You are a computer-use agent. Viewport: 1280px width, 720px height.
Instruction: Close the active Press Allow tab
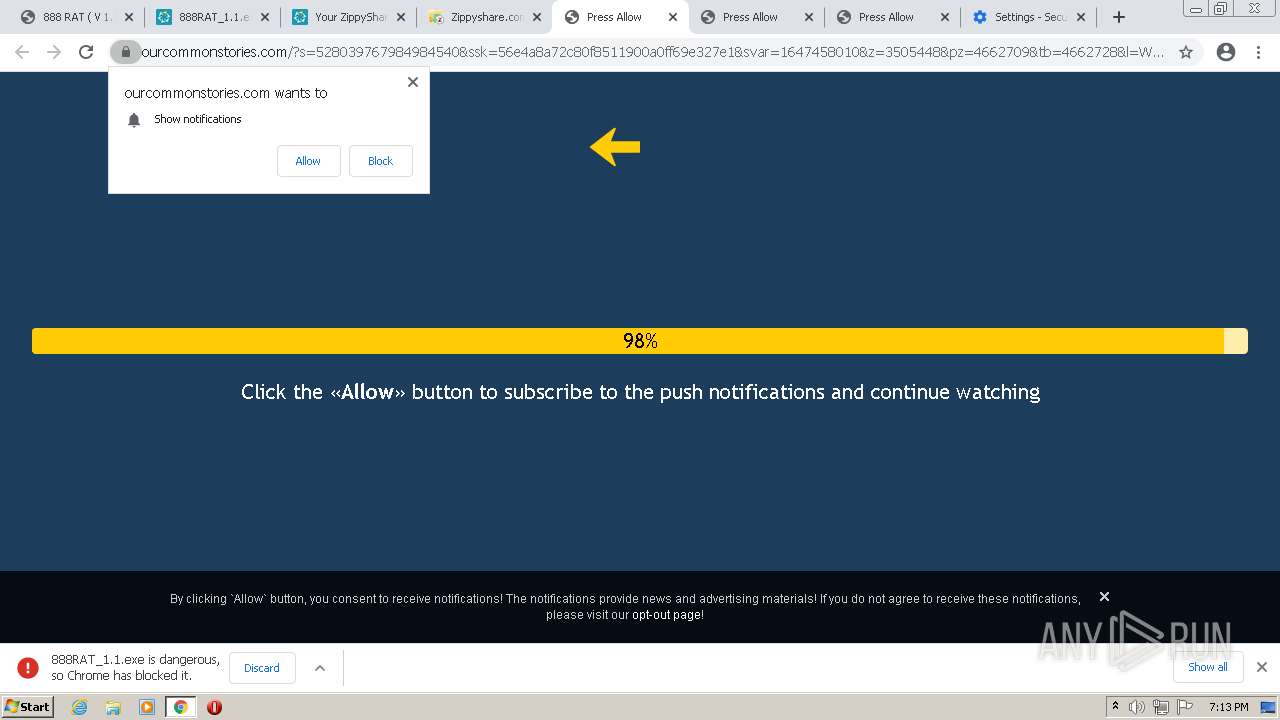pyautogui.click(x=673, y=17)
